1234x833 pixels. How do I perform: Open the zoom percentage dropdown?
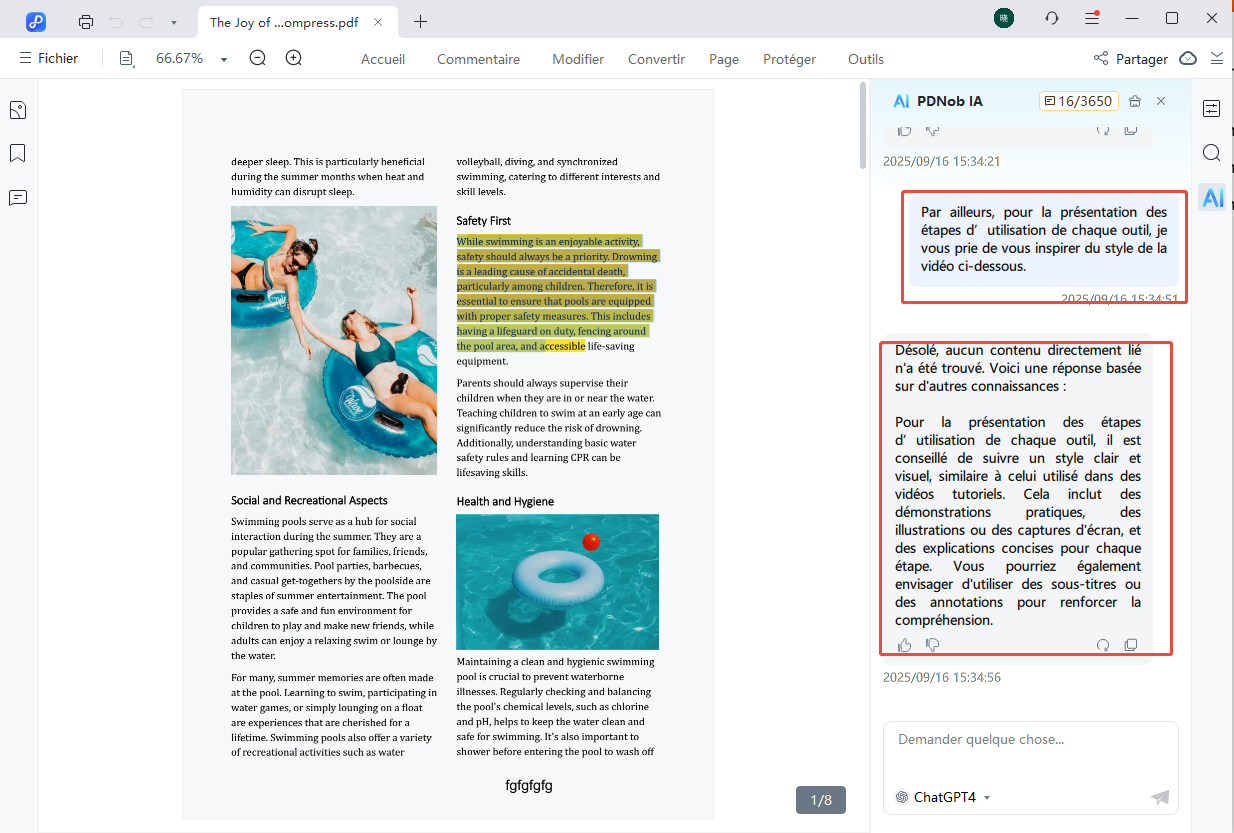[x=224, y=59]
